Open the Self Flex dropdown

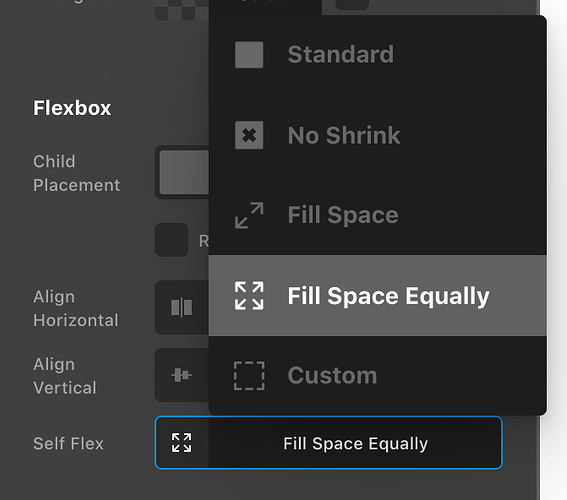(x=328, y=443)
